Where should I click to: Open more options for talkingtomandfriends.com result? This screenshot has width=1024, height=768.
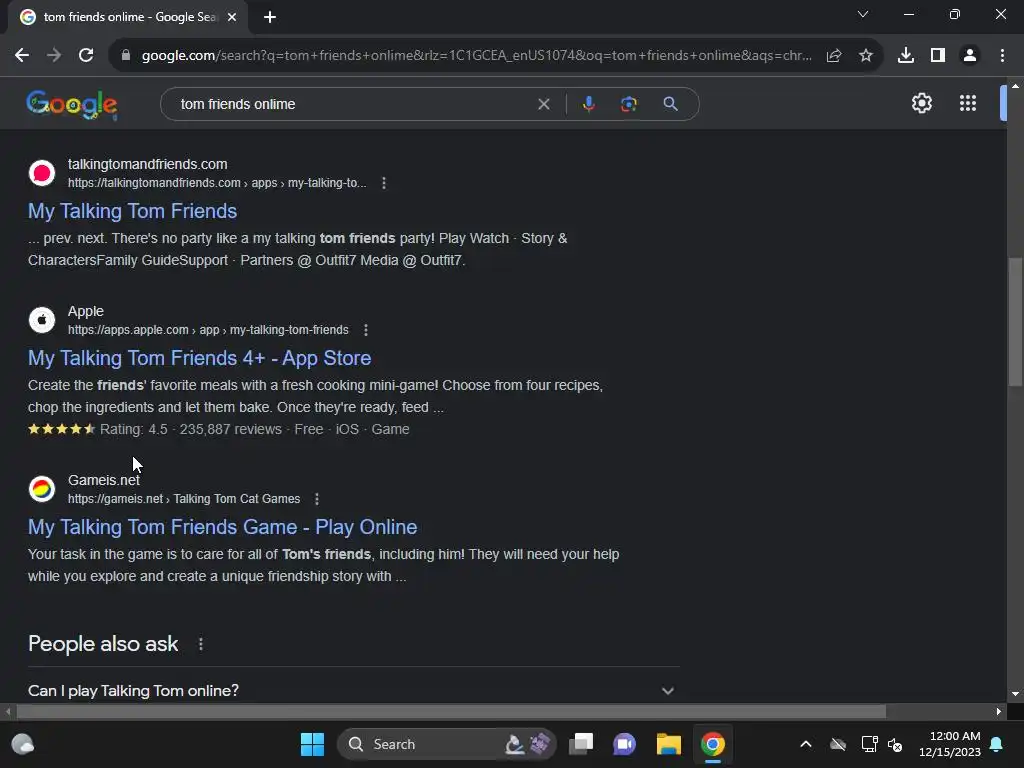coord(384,184)
